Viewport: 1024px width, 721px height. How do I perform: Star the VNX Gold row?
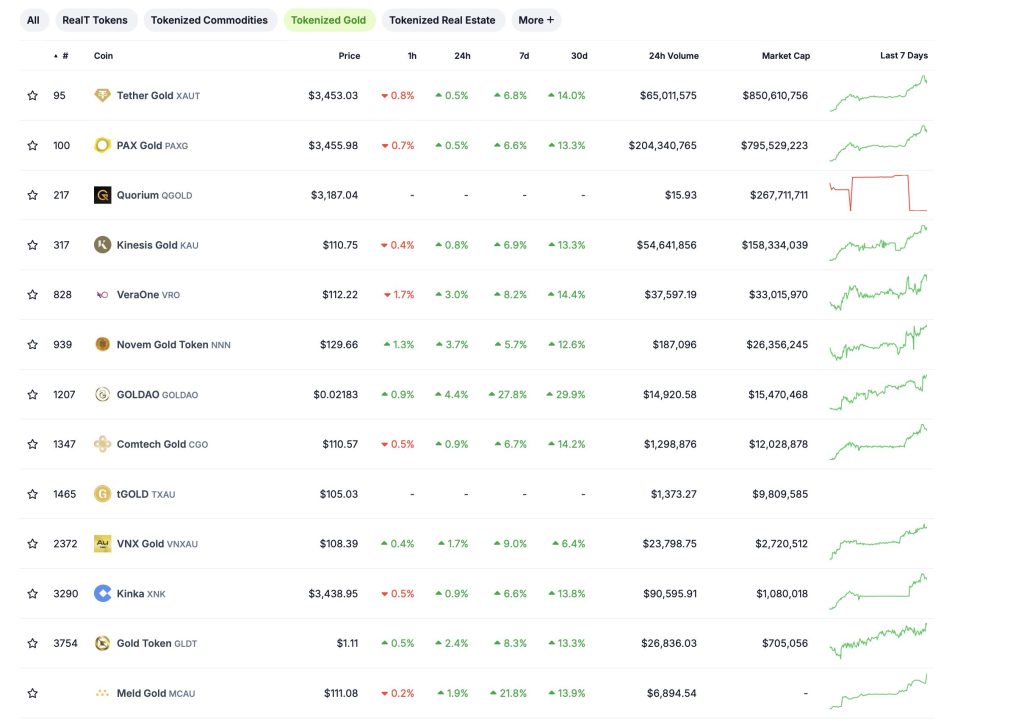[33, 543]
